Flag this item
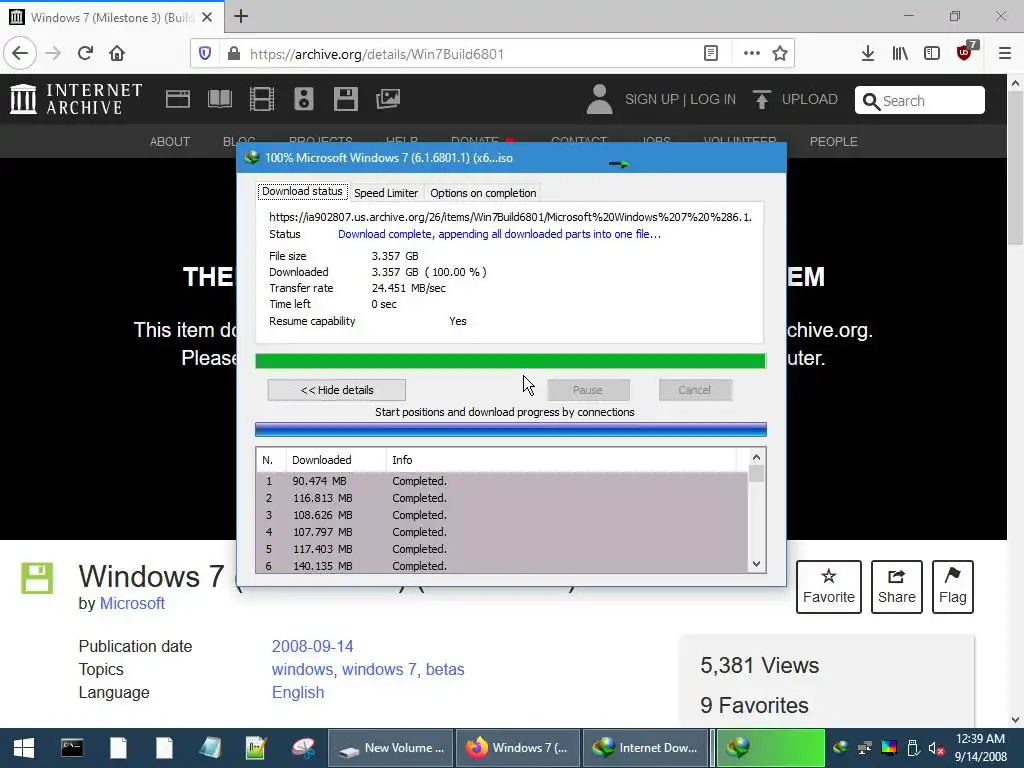Screen dimensions: 1024x768 pyautogui.click(x=953, y=586)
